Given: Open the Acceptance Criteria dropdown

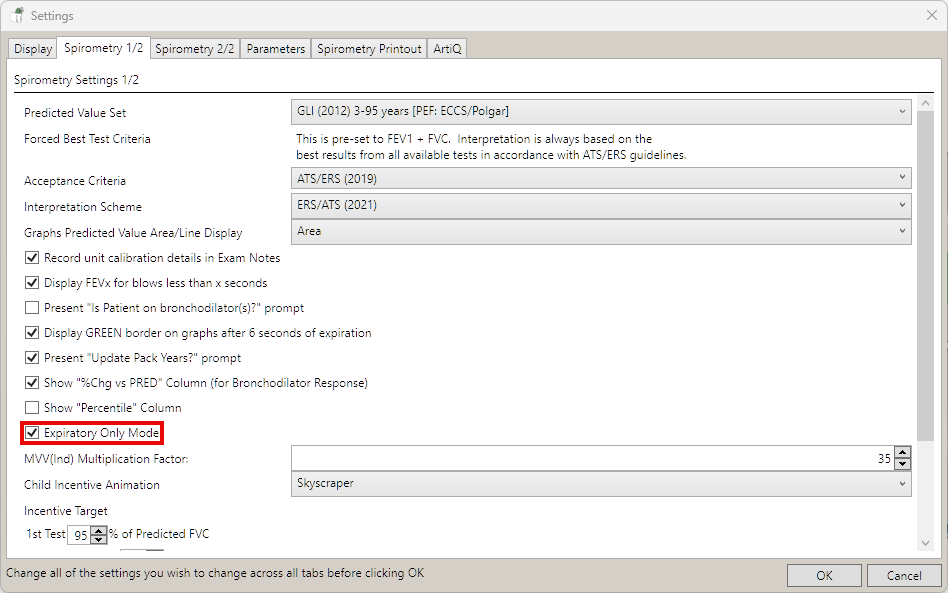Looking at the screenshot, I should pyautogui.click(x=601, y=179).
